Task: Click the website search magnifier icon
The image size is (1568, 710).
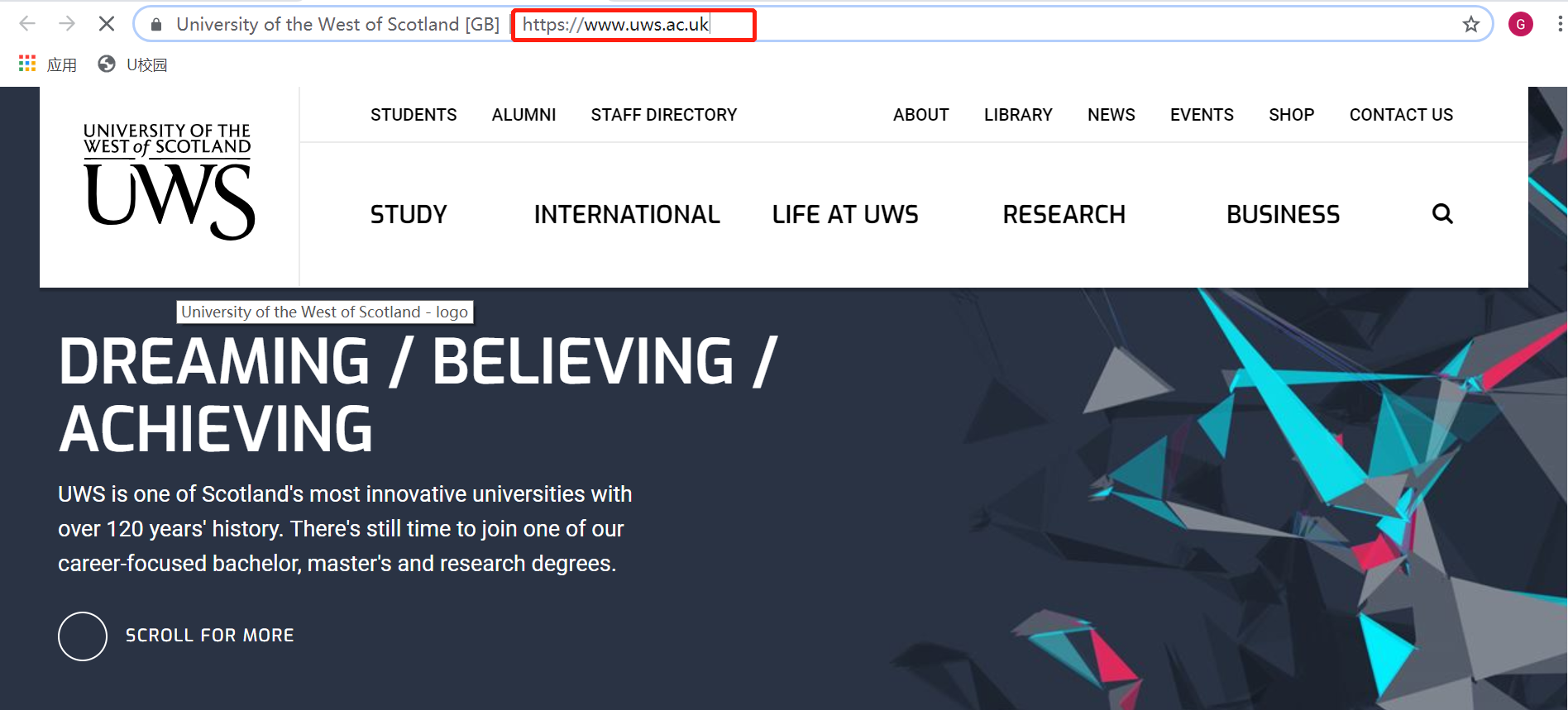Action: coord(1442,214)
